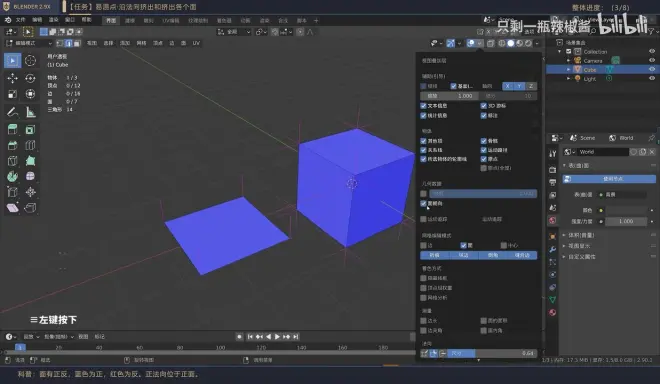Select the 3D Cursor tool

coord(30,61)
